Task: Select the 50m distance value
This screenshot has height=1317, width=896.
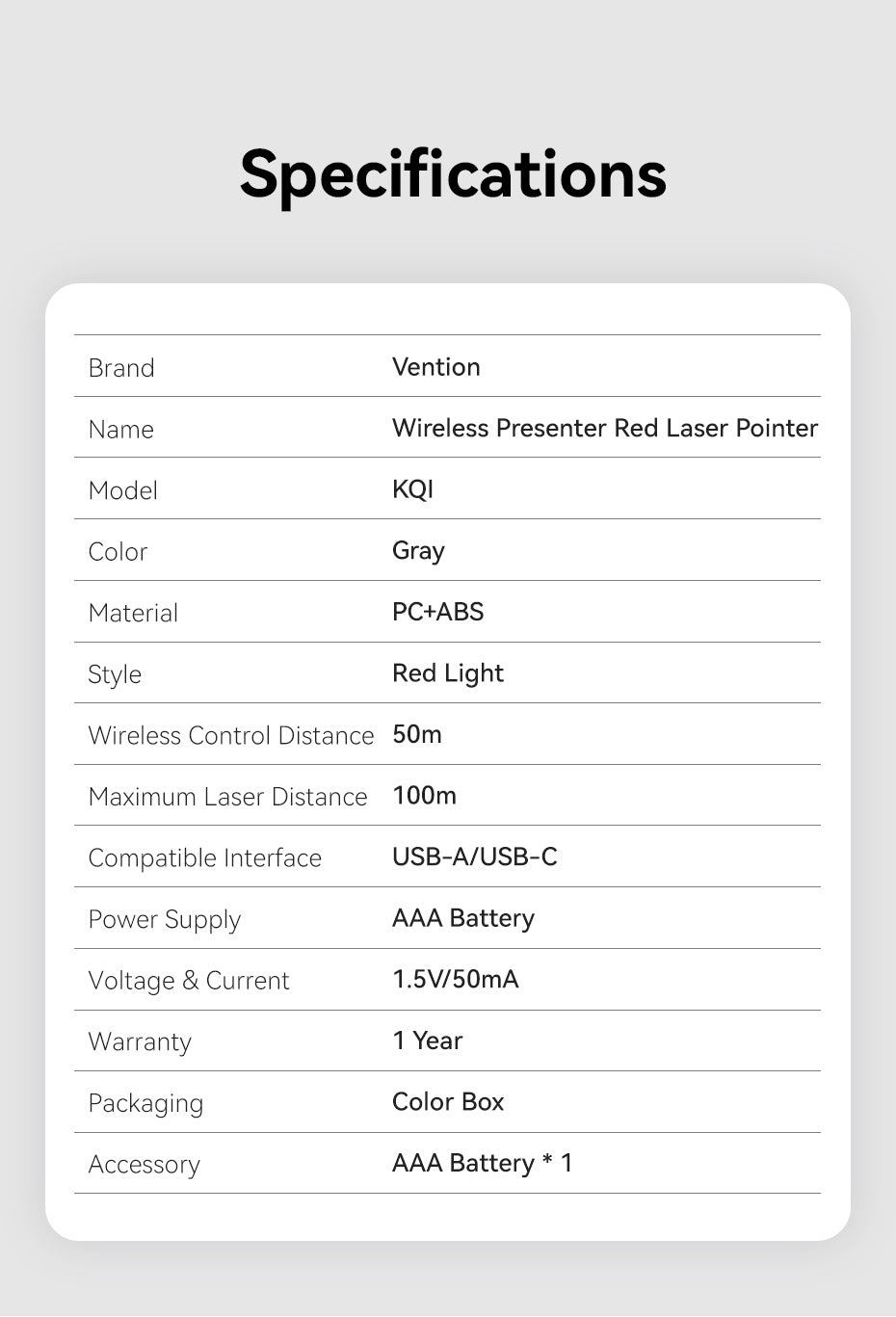Action: pos(417,734)
